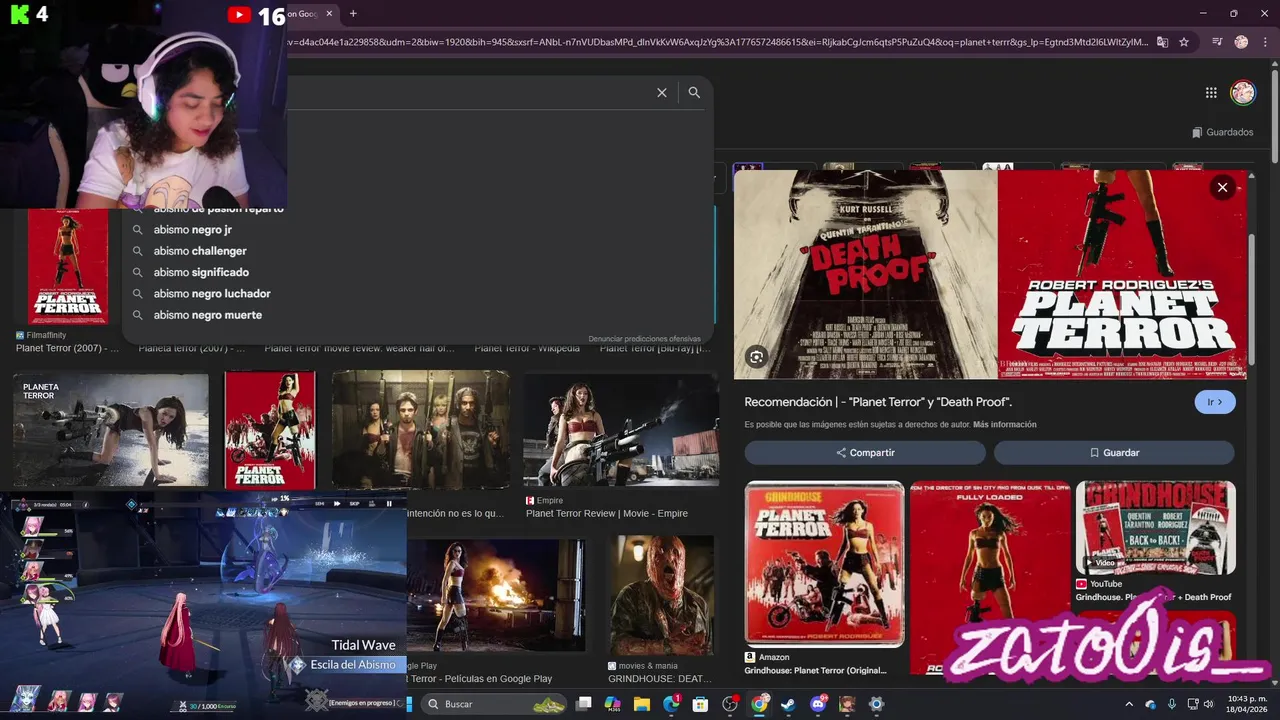Click "Planet Terror Review | Movie - Empire"
This screenshot has height=720, width=1280.
(x=607, y=513)
